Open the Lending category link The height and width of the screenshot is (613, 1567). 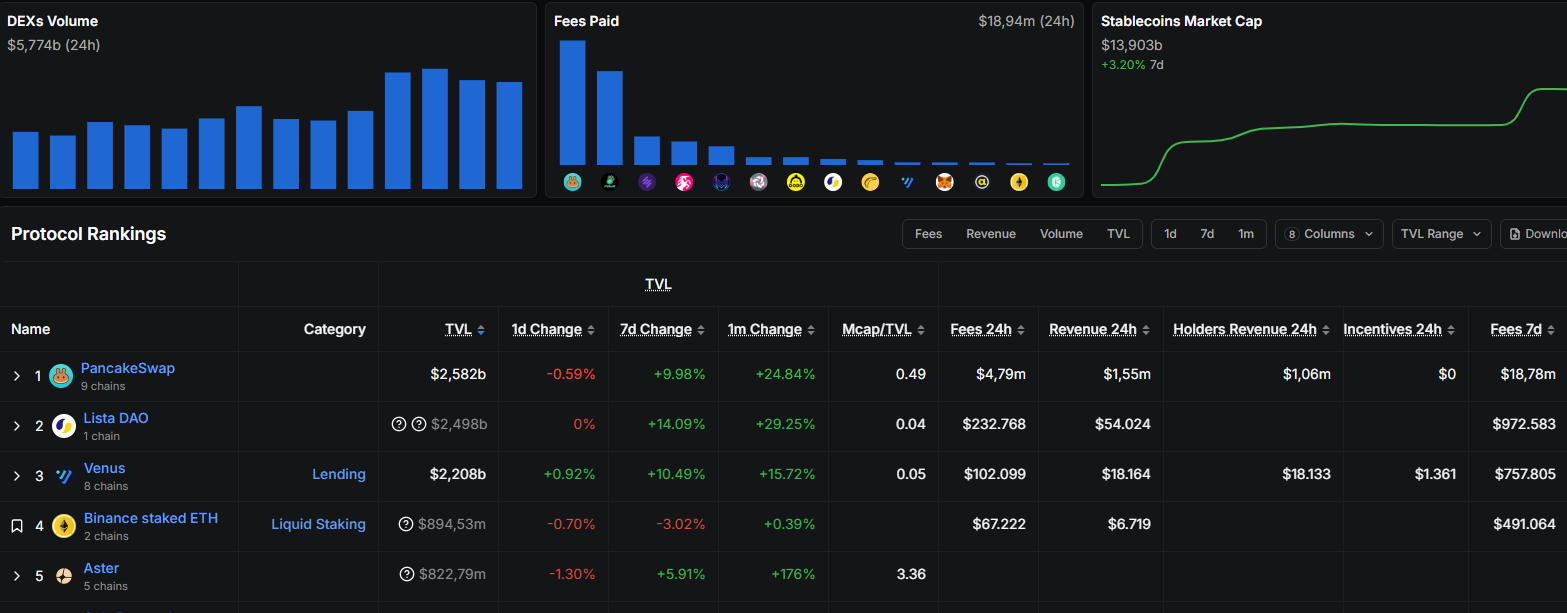click(339, 474)
